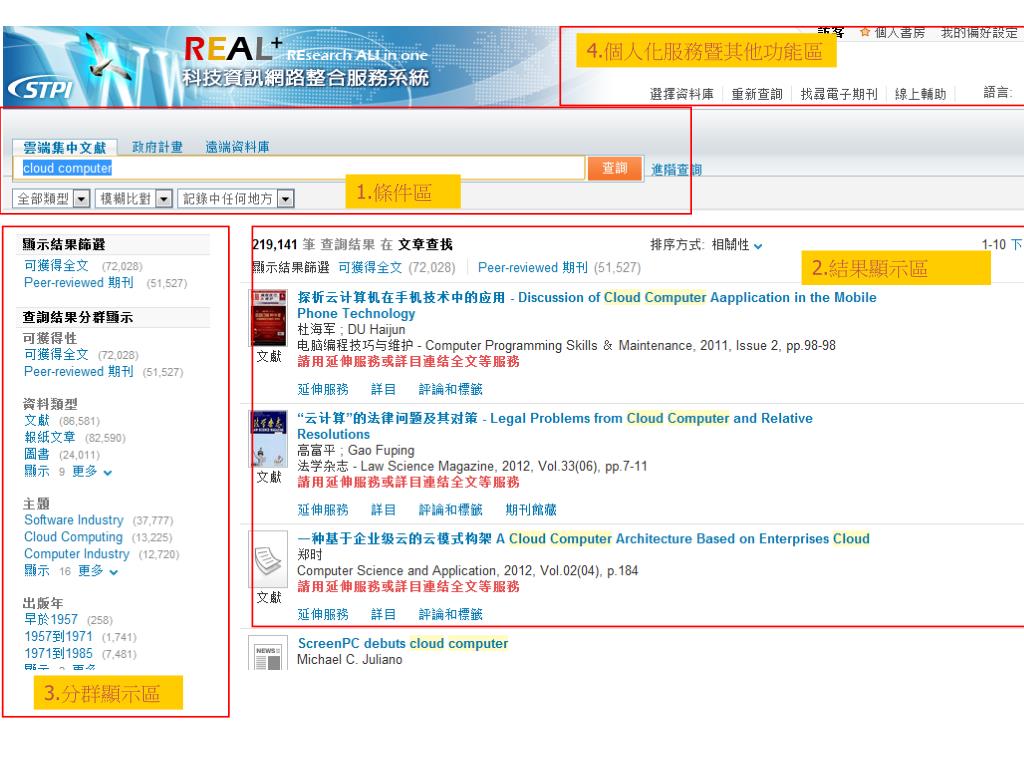Screen dimensions: 1024x768
Task: Filter publication year 1971到1985
Action: point(59,653)
